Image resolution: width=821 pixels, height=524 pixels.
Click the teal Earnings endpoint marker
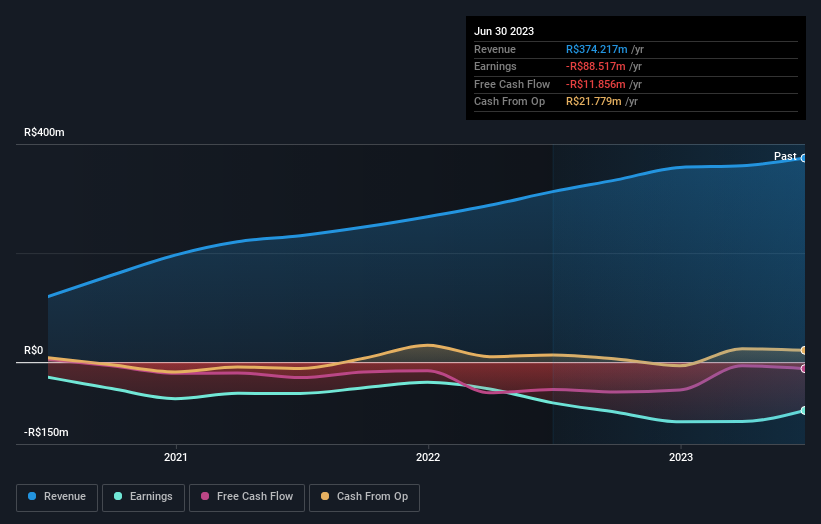click(x=804, y=410)
